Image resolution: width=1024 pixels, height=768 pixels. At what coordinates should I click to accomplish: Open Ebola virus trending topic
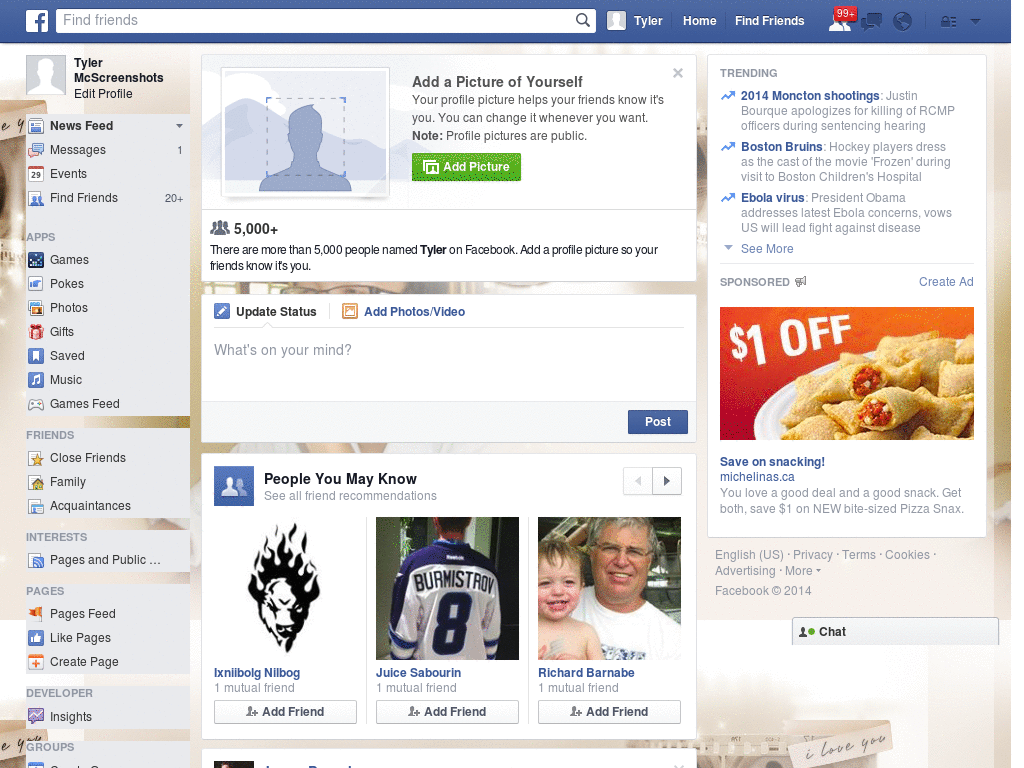point(773,198)
